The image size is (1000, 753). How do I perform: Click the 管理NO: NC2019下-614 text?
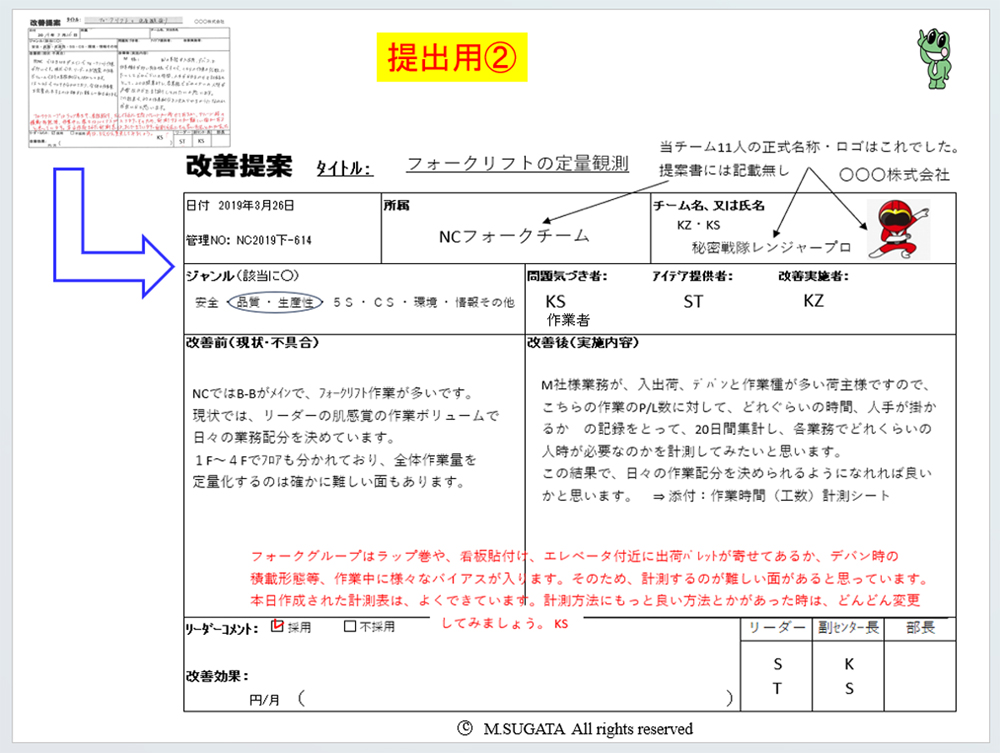point(248,240)
